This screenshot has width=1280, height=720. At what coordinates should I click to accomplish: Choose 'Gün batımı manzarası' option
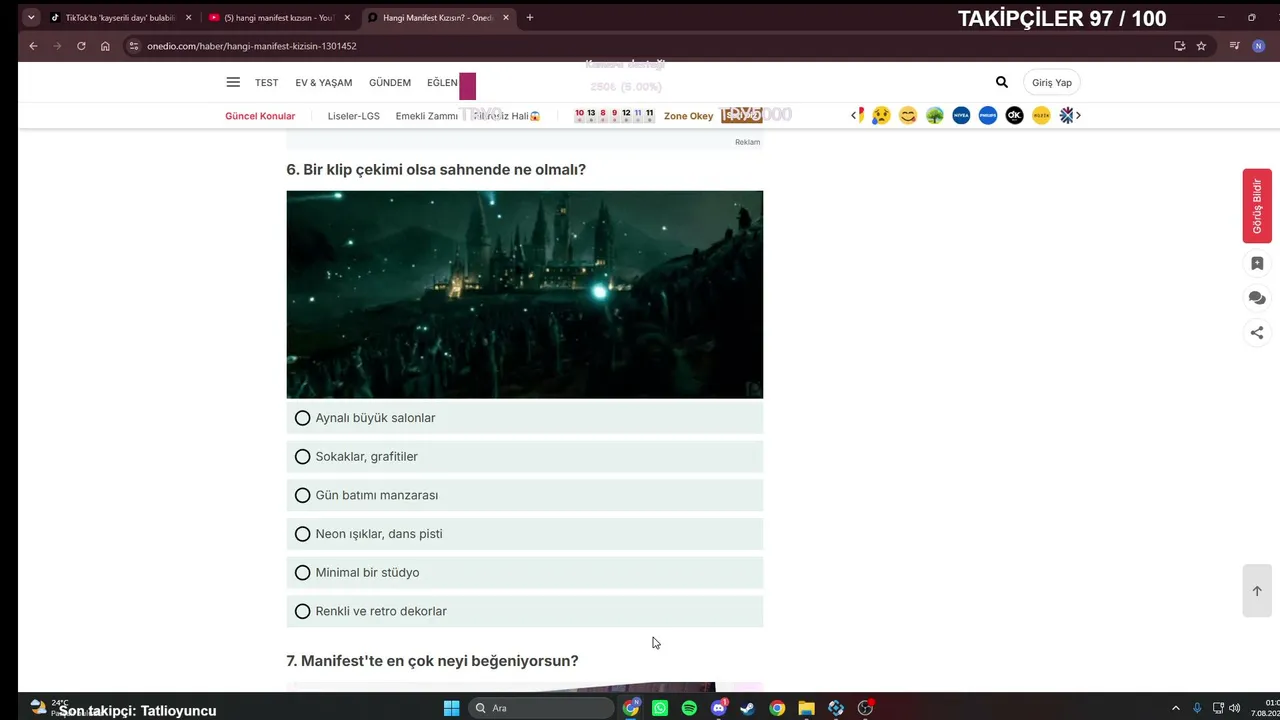[524, 495]
